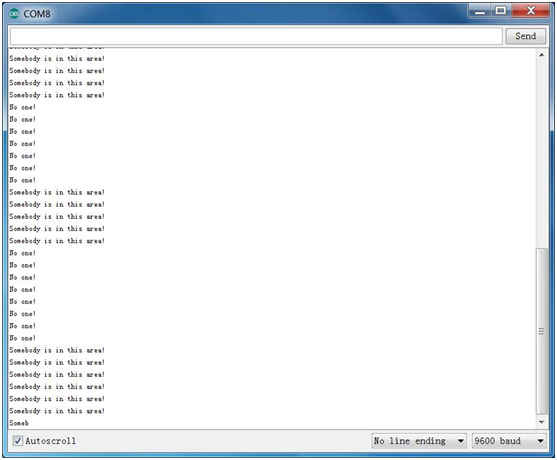The image size is (557, 460).
Task: Maximize the COM8 window
Action: tap(501, 11)
